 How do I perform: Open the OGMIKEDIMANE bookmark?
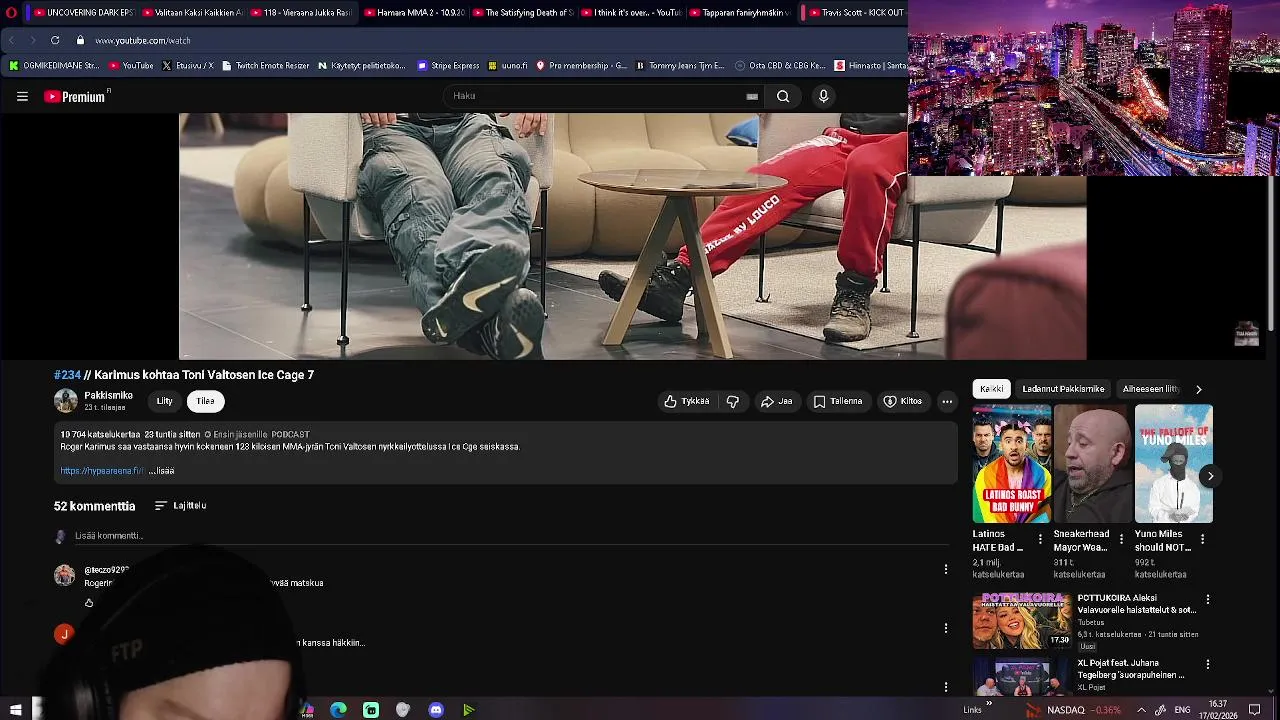(54, 66)
